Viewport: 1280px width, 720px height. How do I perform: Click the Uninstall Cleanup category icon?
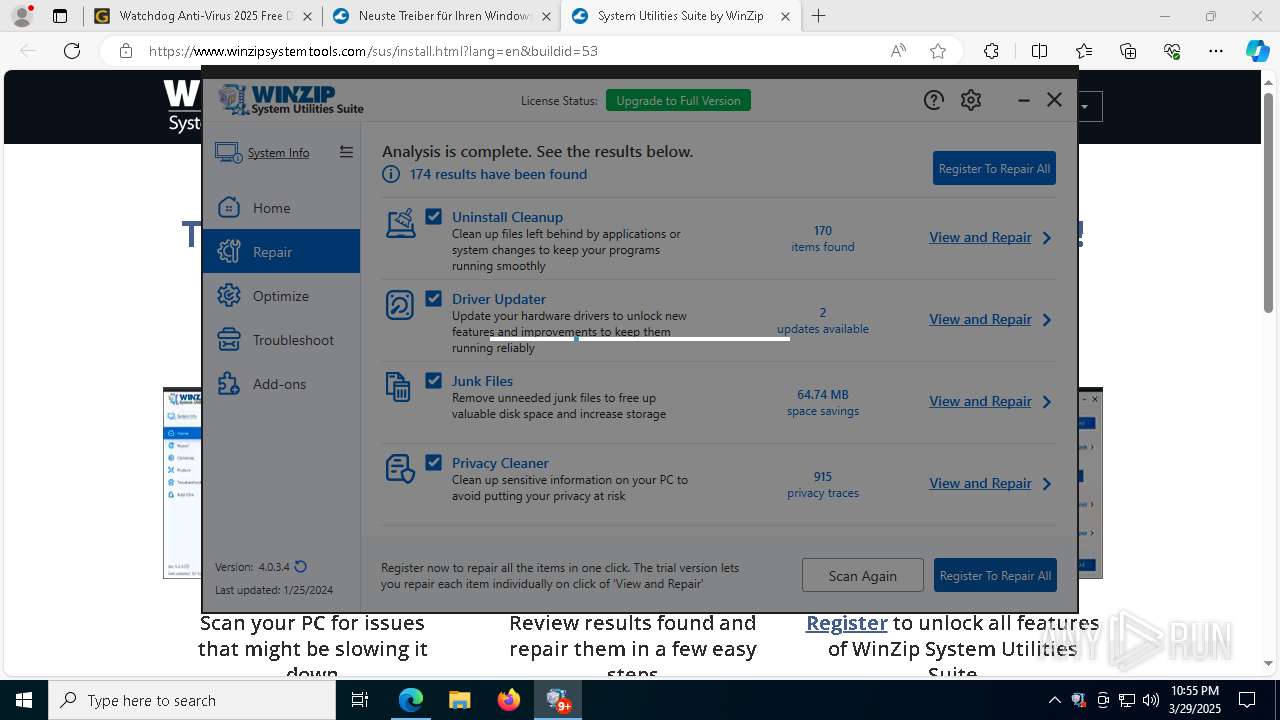[401, 223]
